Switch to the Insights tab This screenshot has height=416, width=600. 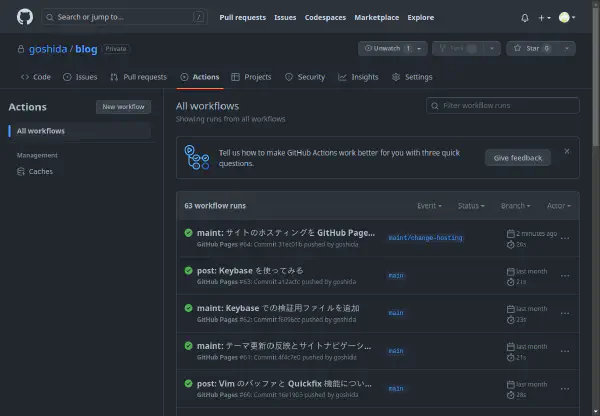(x=358, y=77)
